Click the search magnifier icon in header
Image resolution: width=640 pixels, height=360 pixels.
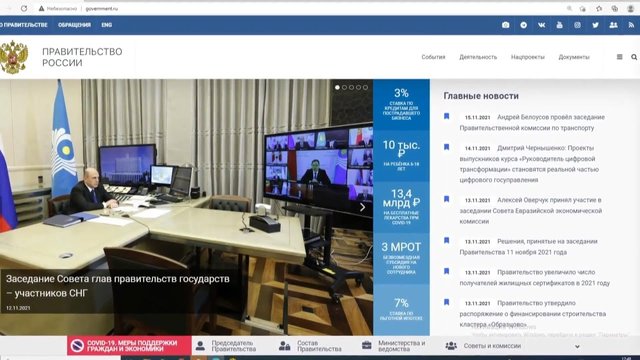click(x=634, y=57)
